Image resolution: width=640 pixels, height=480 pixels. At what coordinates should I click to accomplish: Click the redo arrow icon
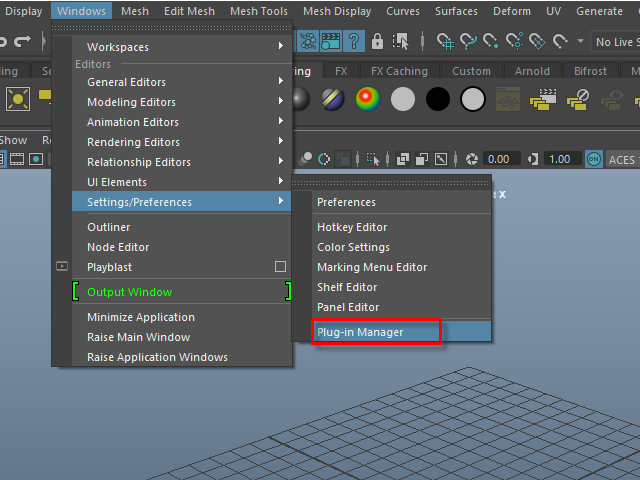click(x=22, y=42)
